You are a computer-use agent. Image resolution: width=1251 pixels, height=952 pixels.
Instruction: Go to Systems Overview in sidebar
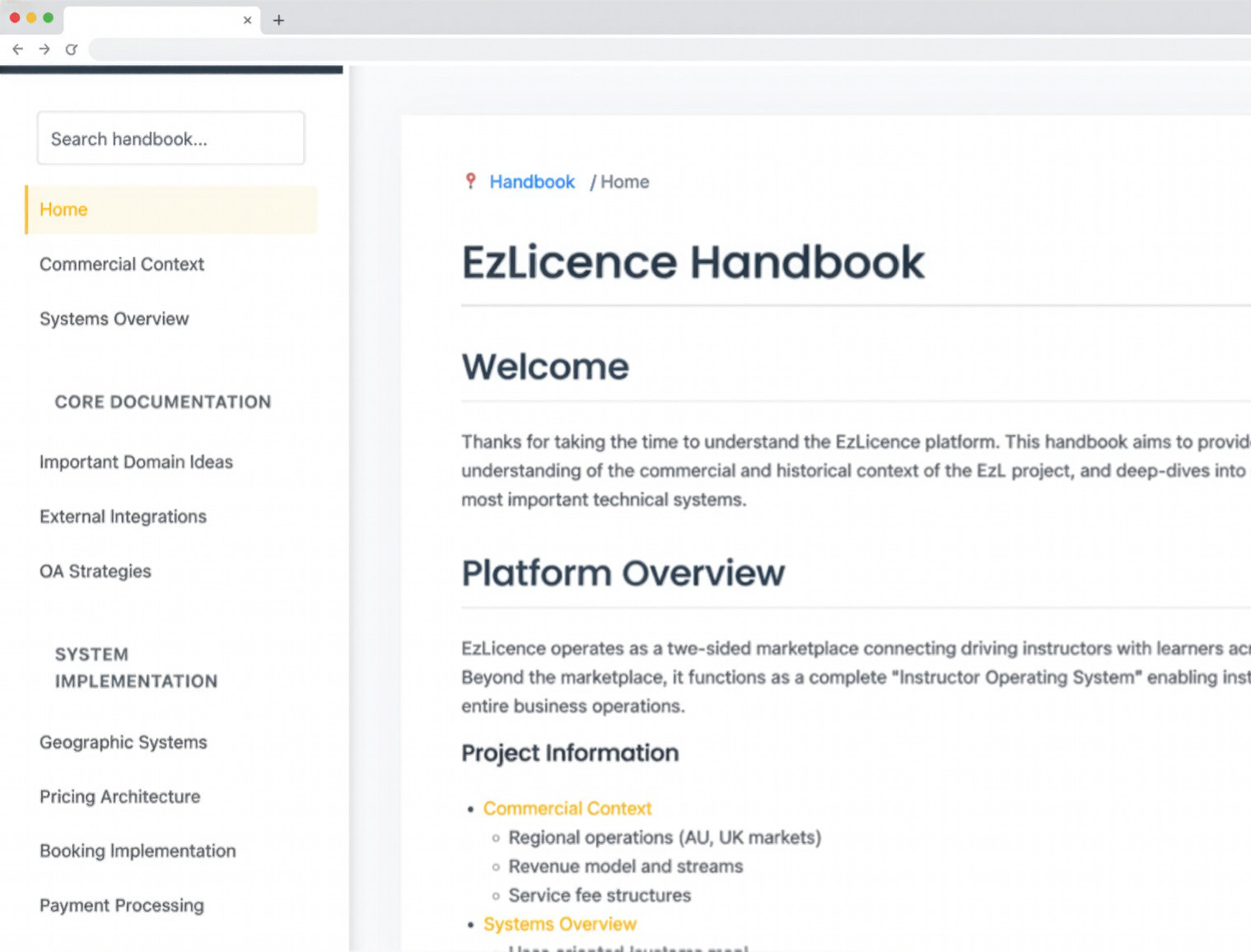[x=114, y=319]
